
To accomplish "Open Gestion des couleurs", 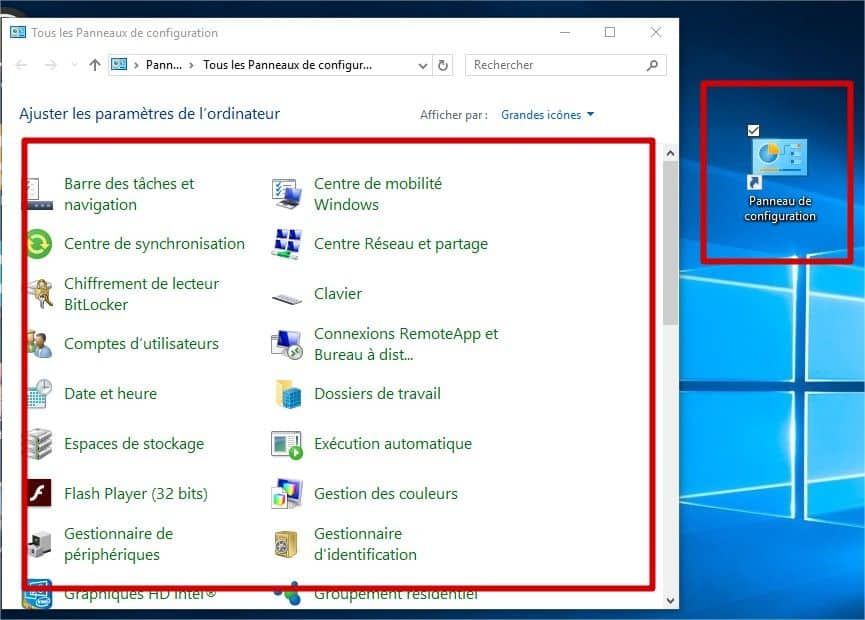I will tap(387, 493).
